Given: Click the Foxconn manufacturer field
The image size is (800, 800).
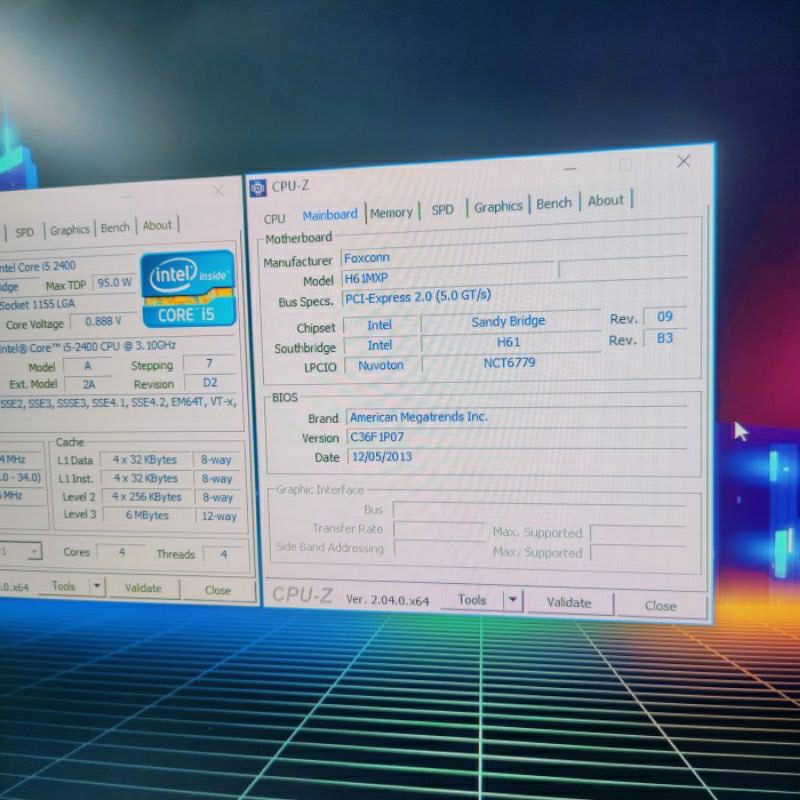Looking at the screenshot, I should [x=445, y=258].
